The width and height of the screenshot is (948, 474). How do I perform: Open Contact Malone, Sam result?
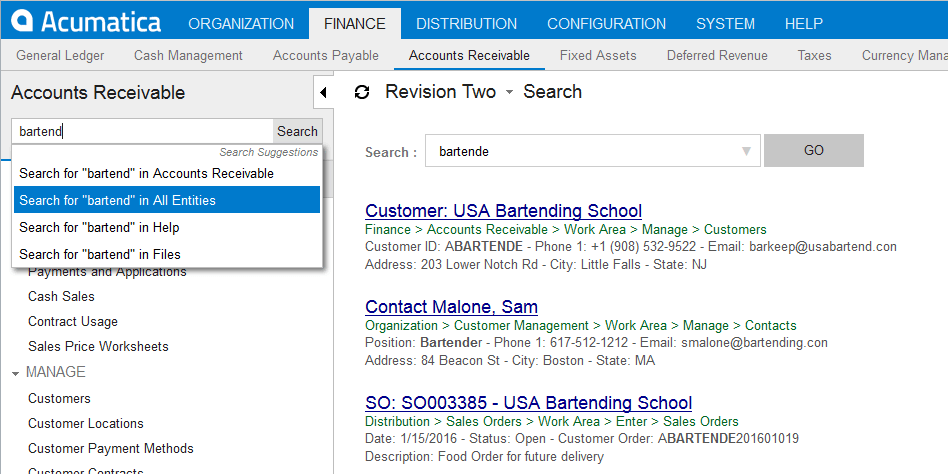452,307
